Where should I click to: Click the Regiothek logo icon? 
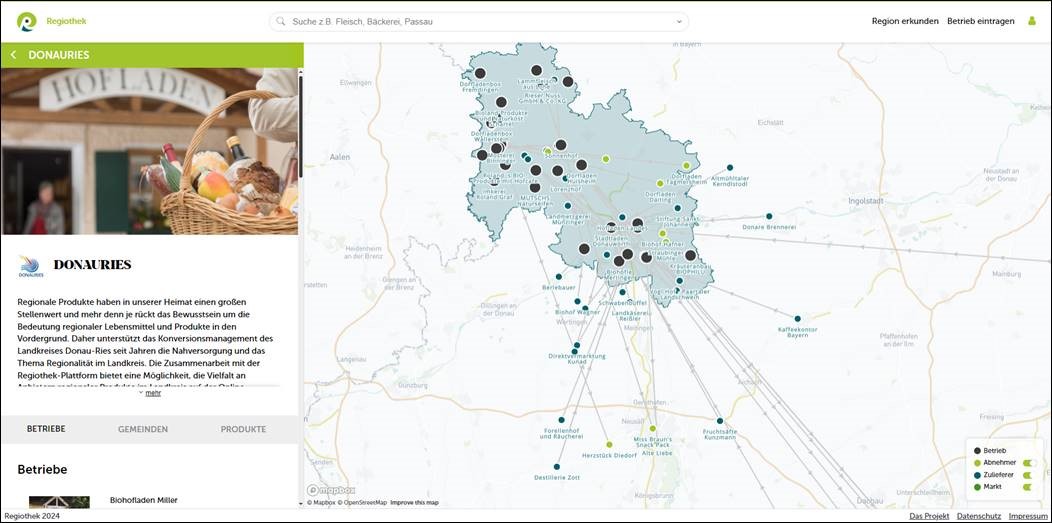click(27, 21)
